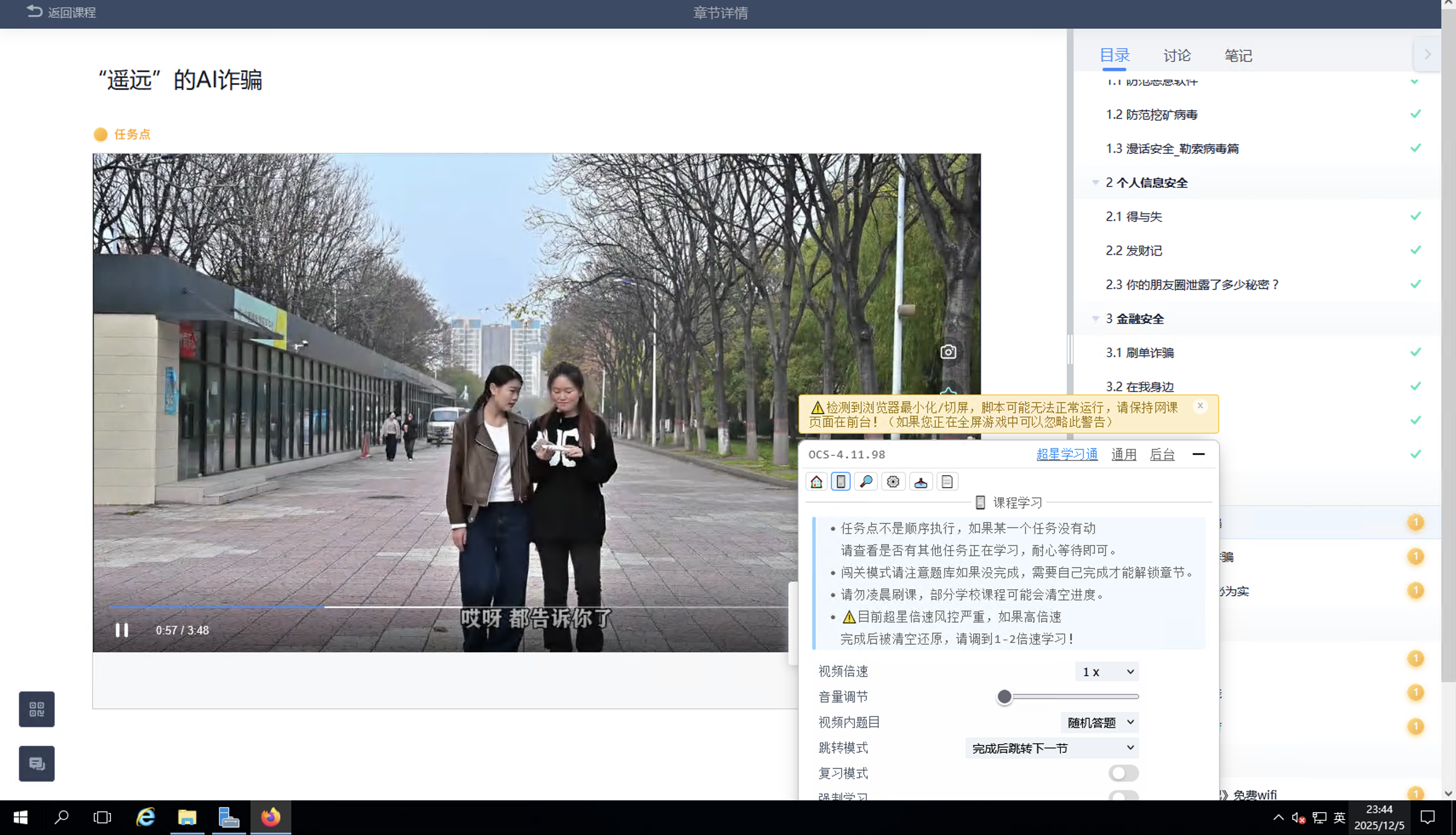Open the QR code button at left
The height and width of the screenshot is (835, 1456).
tap(37, 709)
